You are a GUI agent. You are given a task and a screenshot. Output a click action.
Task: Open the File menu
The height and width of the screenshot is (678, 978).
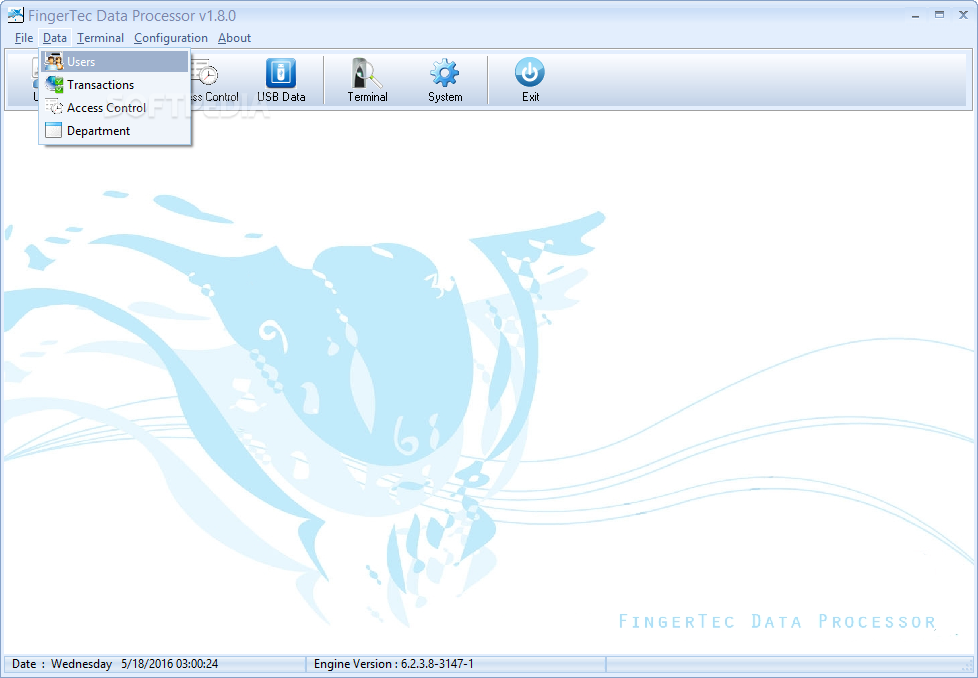(24, 38)
